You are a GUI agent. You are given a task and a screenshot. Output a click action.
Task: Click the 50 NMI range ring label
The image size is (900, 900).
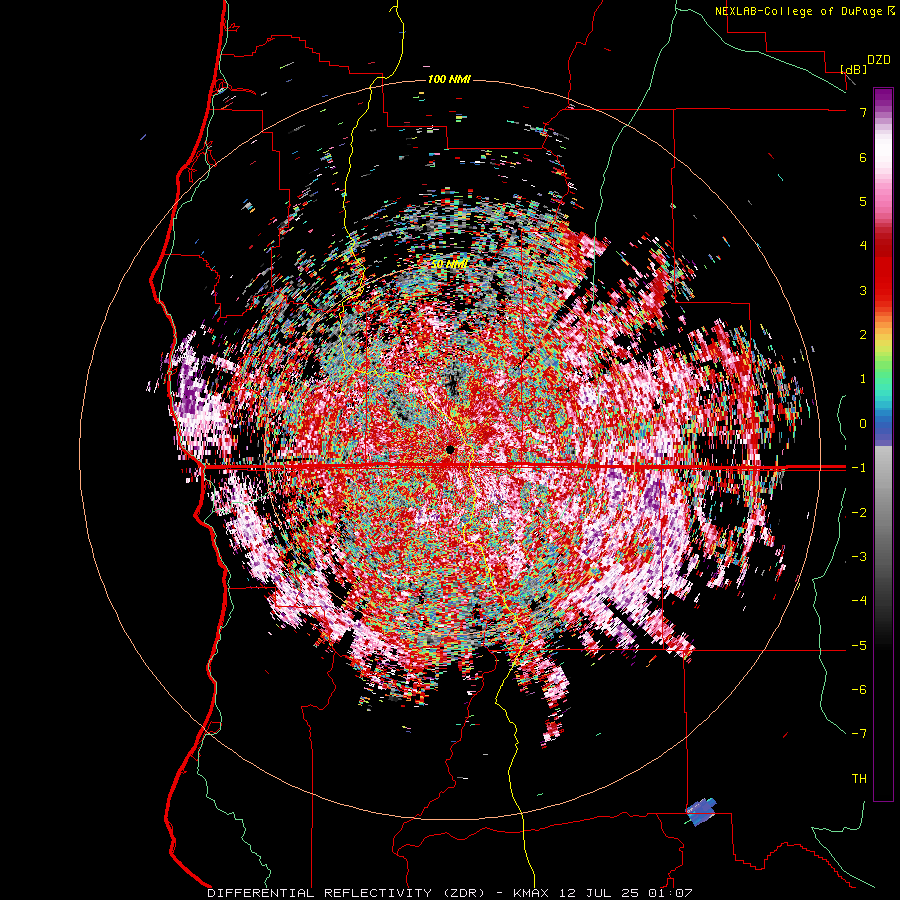449,264
